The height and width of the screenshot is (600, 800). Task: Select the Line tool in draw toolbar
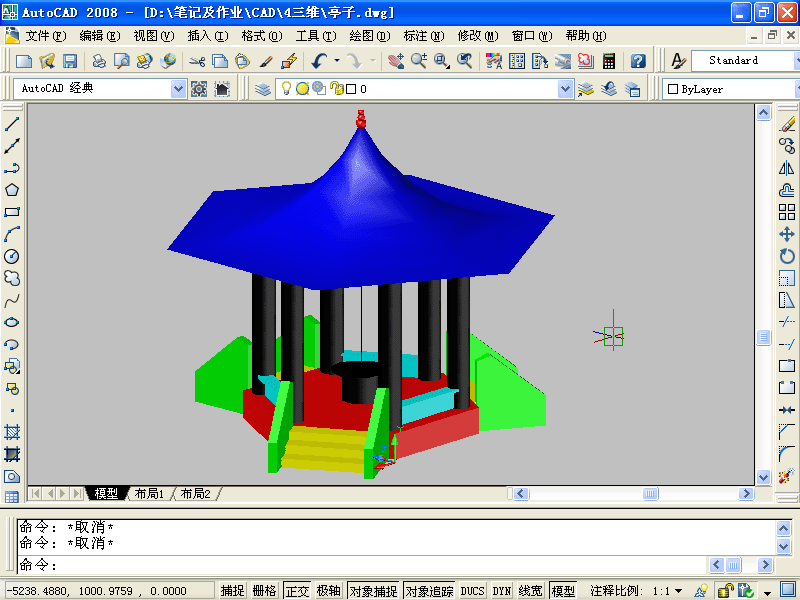click(x=12, y=125)
